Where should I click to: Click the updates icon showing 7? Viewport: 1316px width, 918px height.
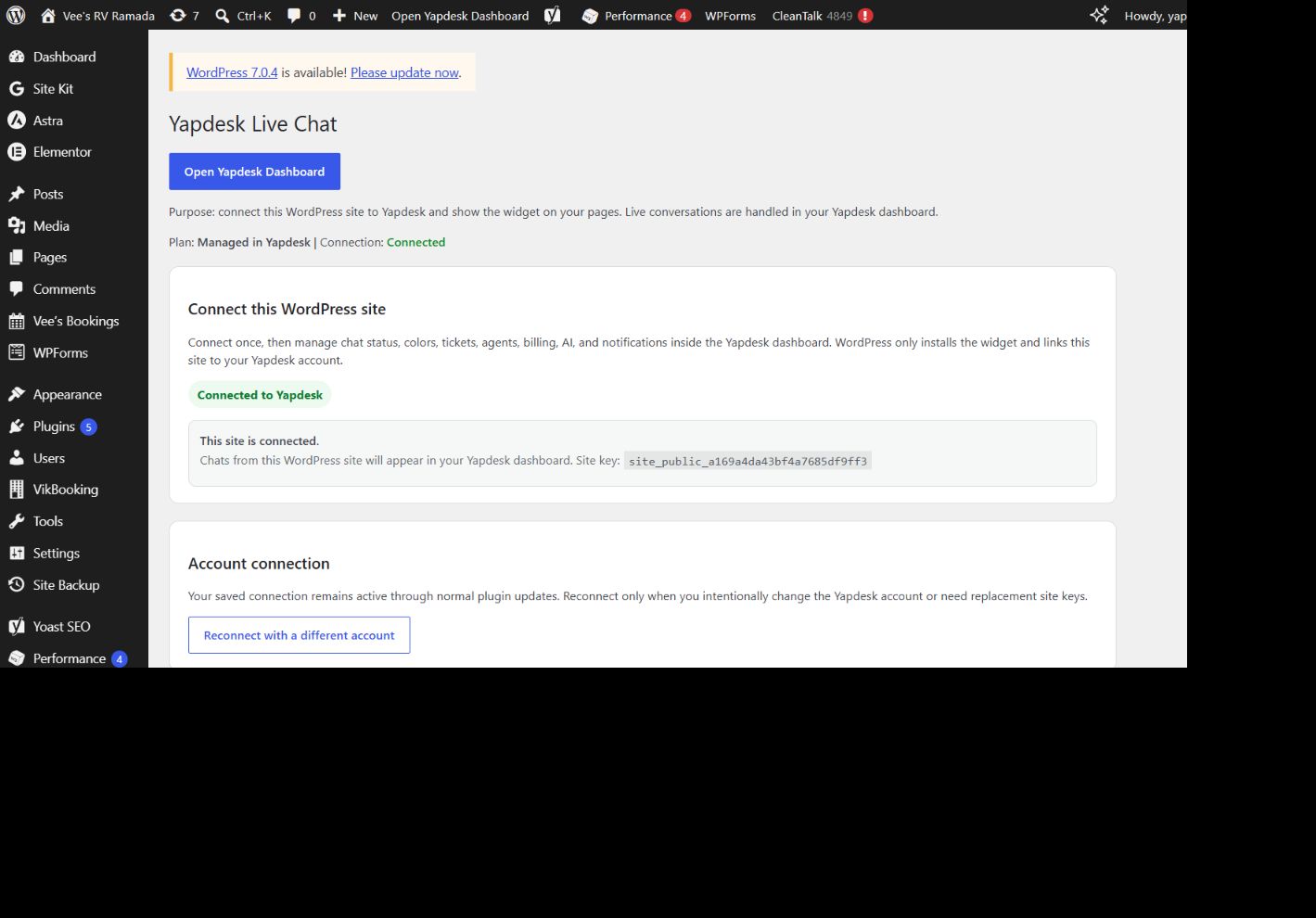pyautogui.click(x=177, y=15)
